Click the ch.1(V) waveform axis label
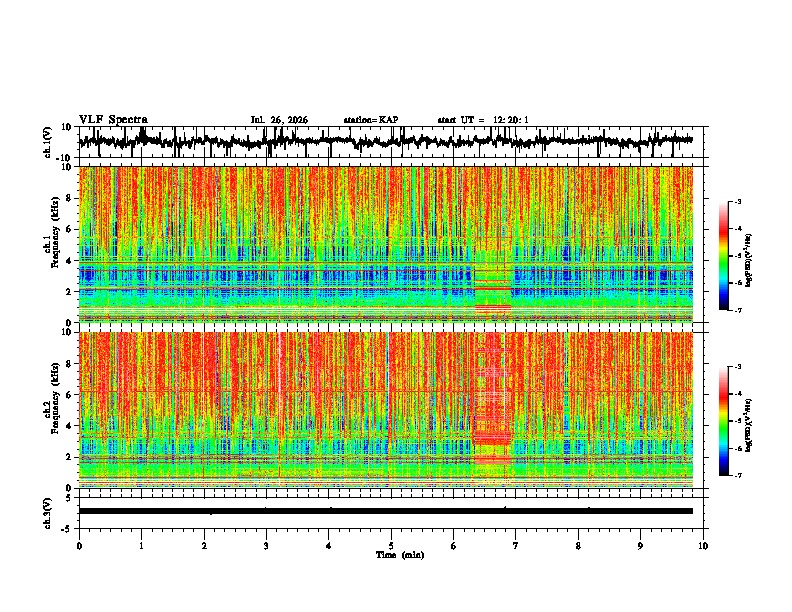 tap(48, 142)
